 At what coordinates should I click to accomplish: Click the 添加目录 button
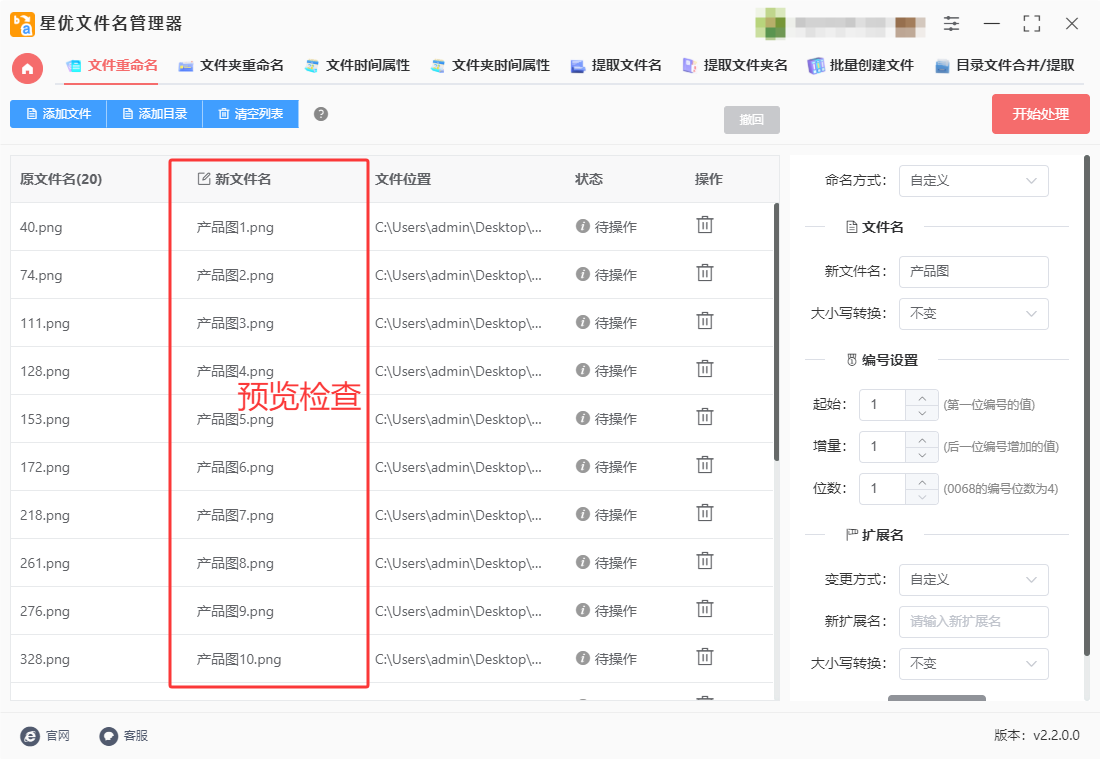point(154,114)
